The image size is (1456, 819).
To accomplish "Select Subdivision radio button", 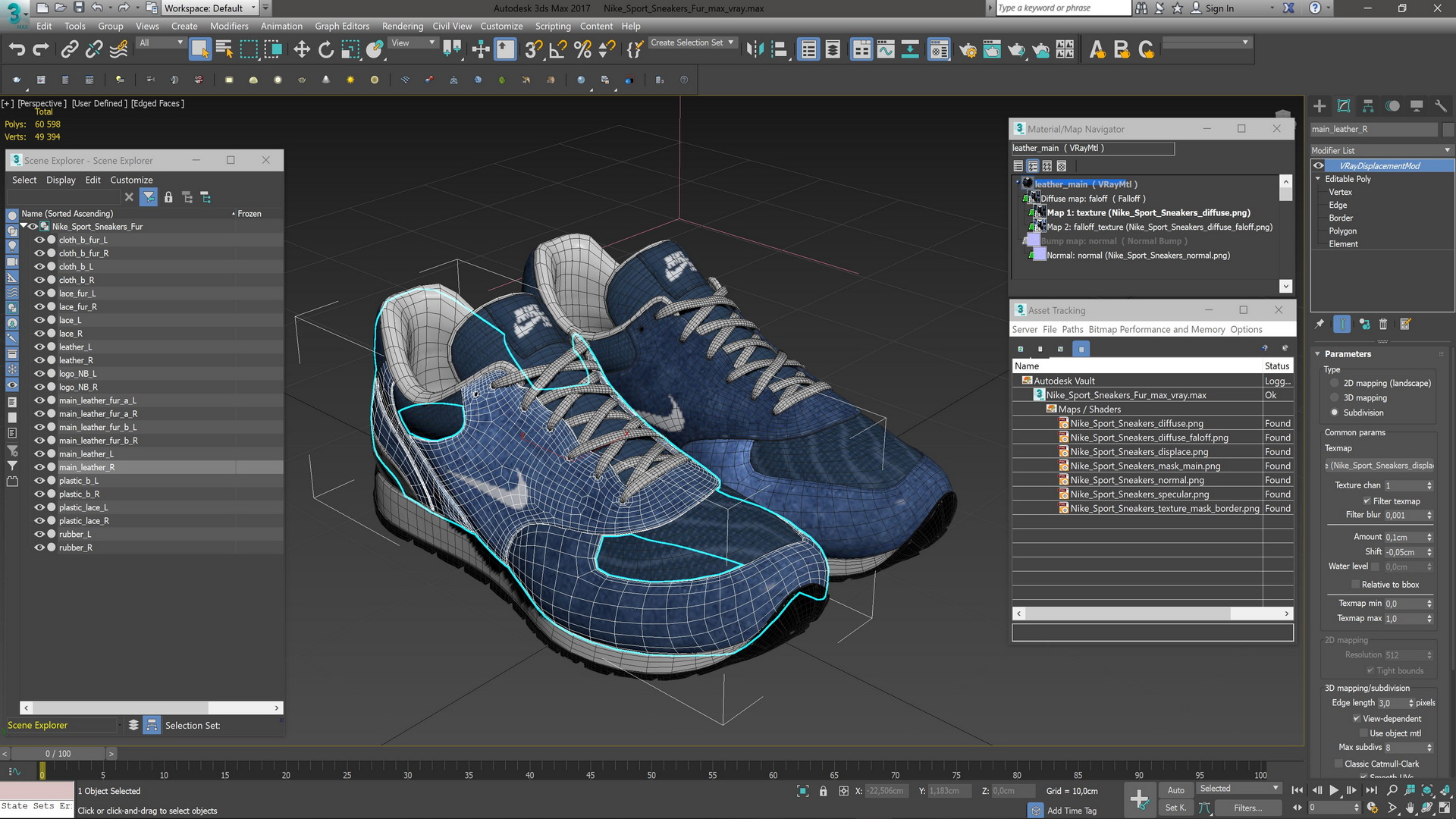I will (x=1335, y=413).
